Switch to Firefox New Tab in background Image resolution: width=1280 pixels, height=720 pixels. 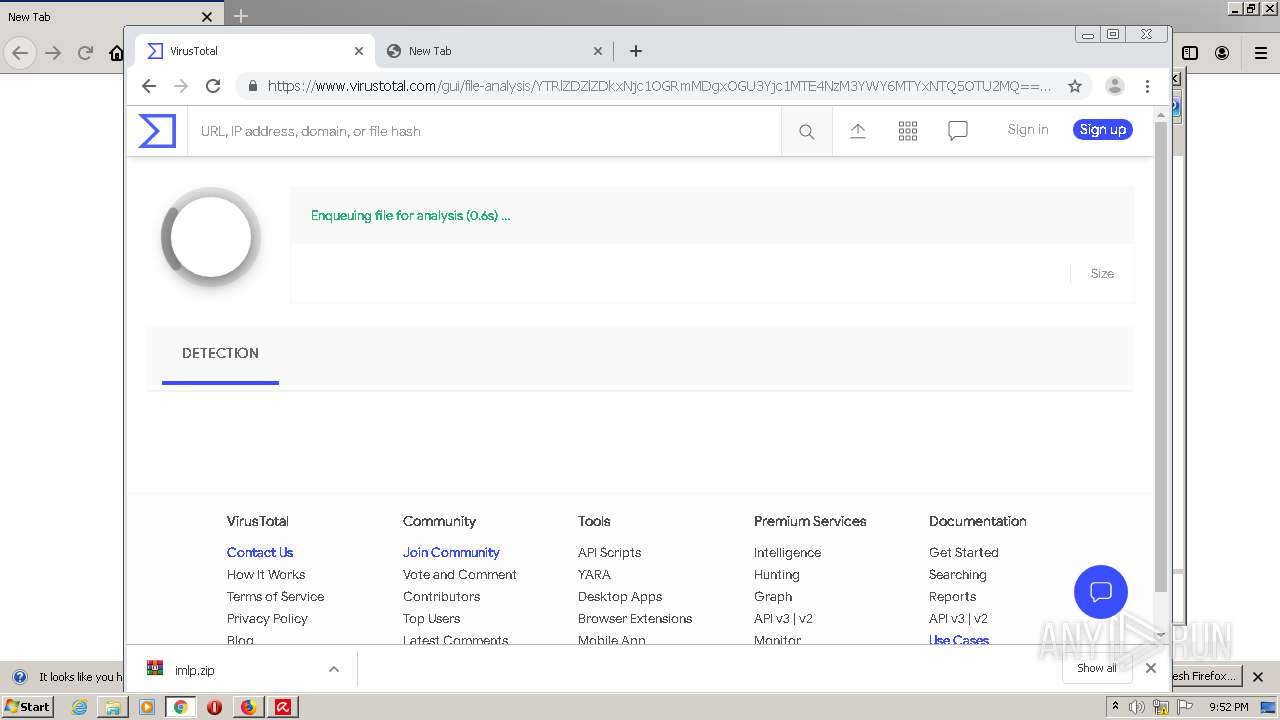tap(110, 16)
